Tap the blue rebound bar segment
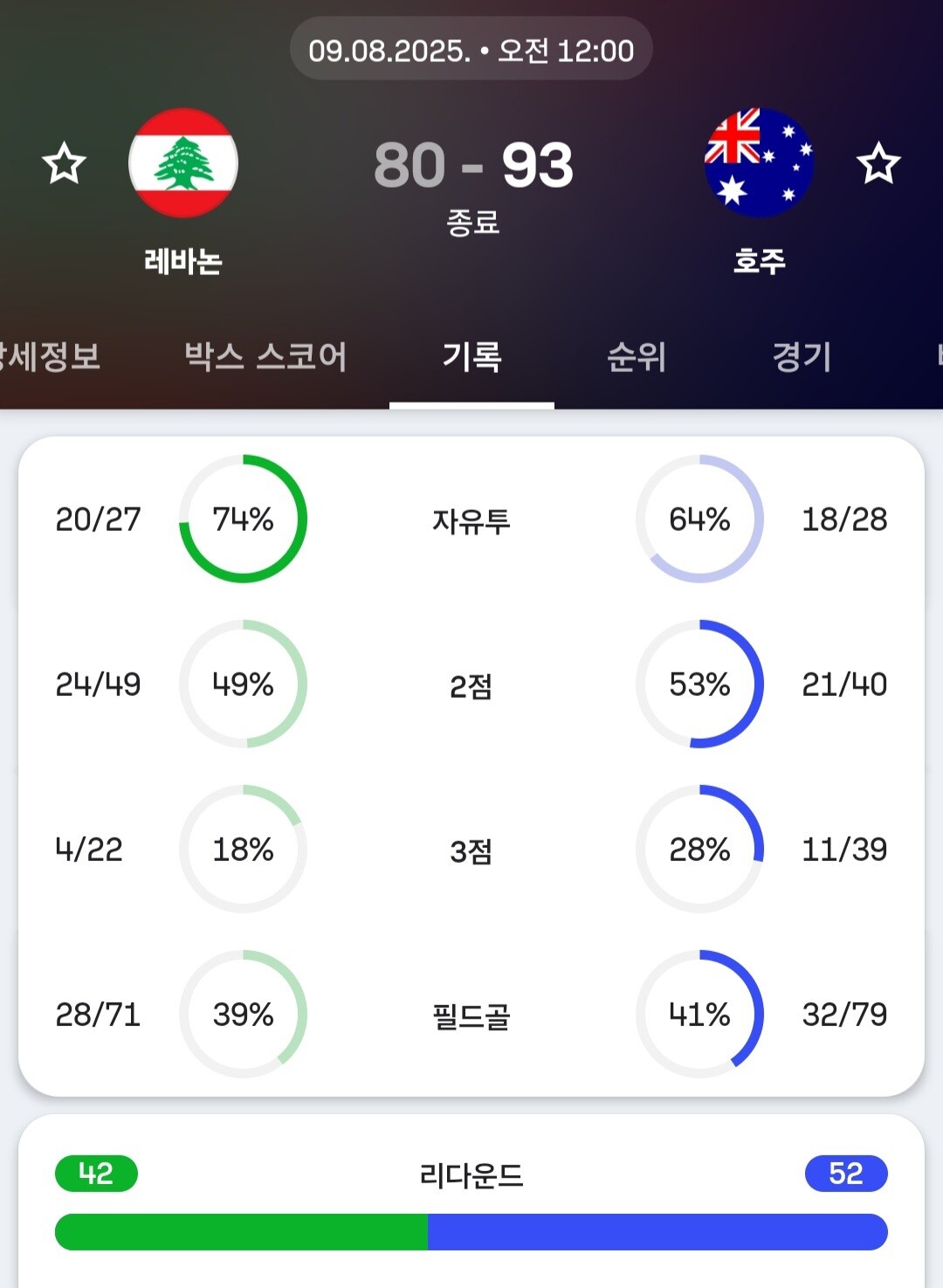The image size is (943, 1288). [657, 1231]
